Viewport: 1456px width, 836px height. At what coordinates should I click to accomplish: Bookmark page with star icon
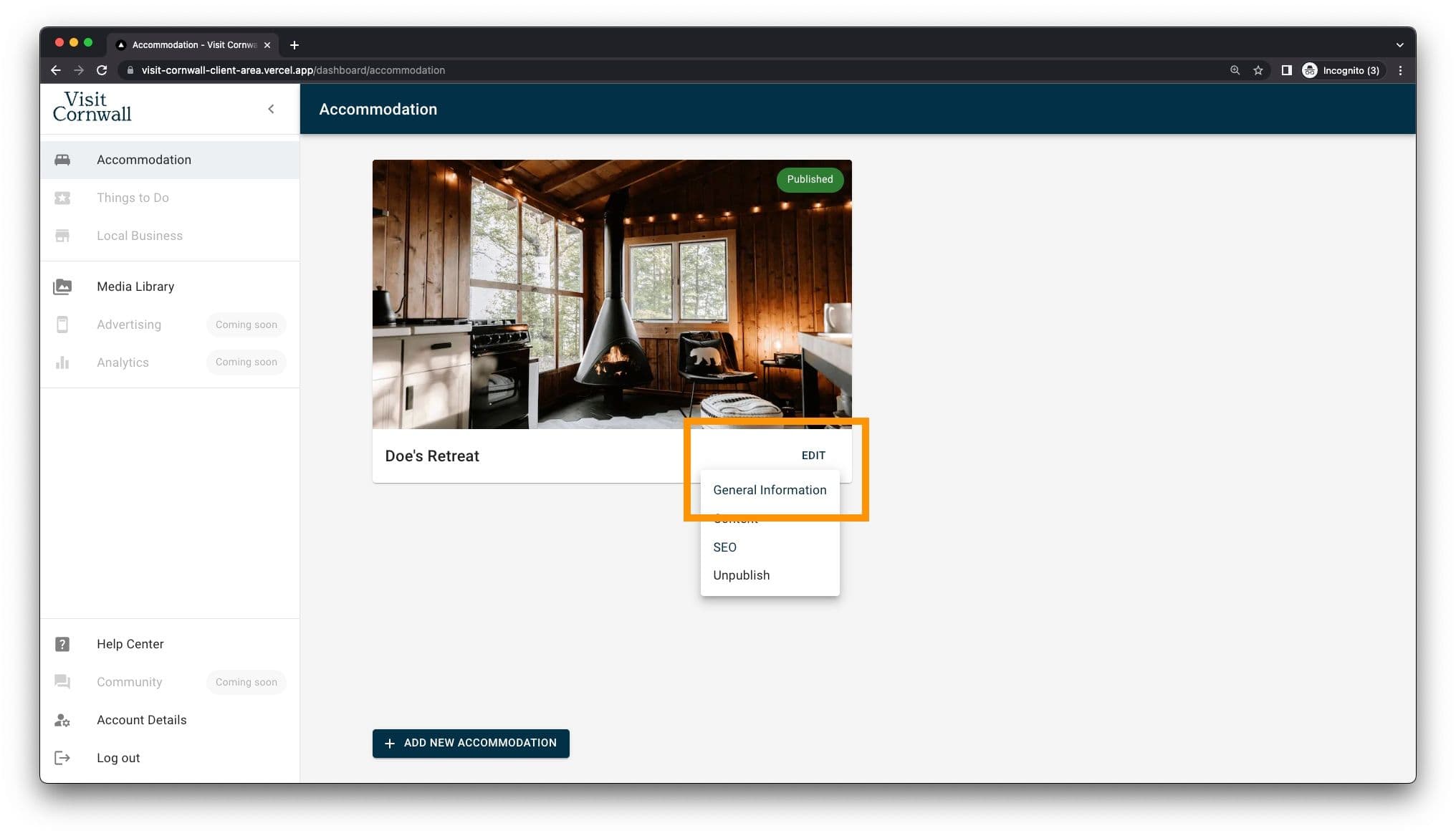click(1258, 70)
